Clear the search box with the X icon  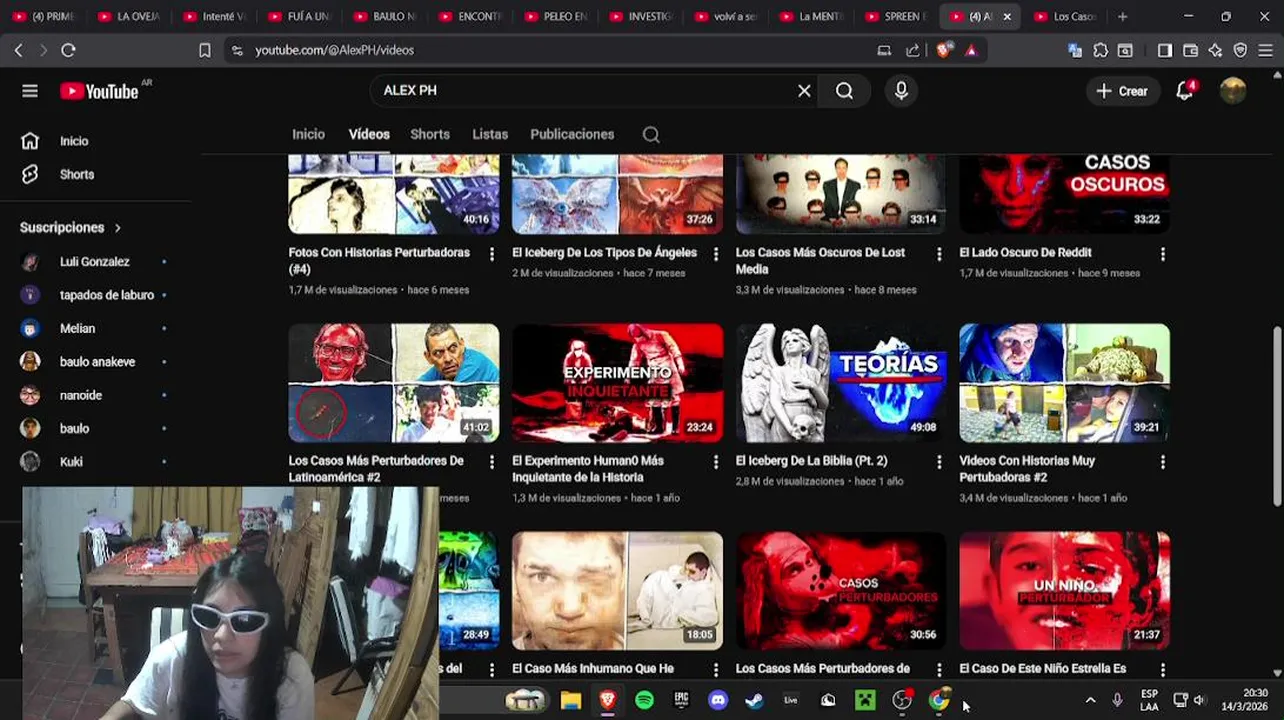point(804,91)
